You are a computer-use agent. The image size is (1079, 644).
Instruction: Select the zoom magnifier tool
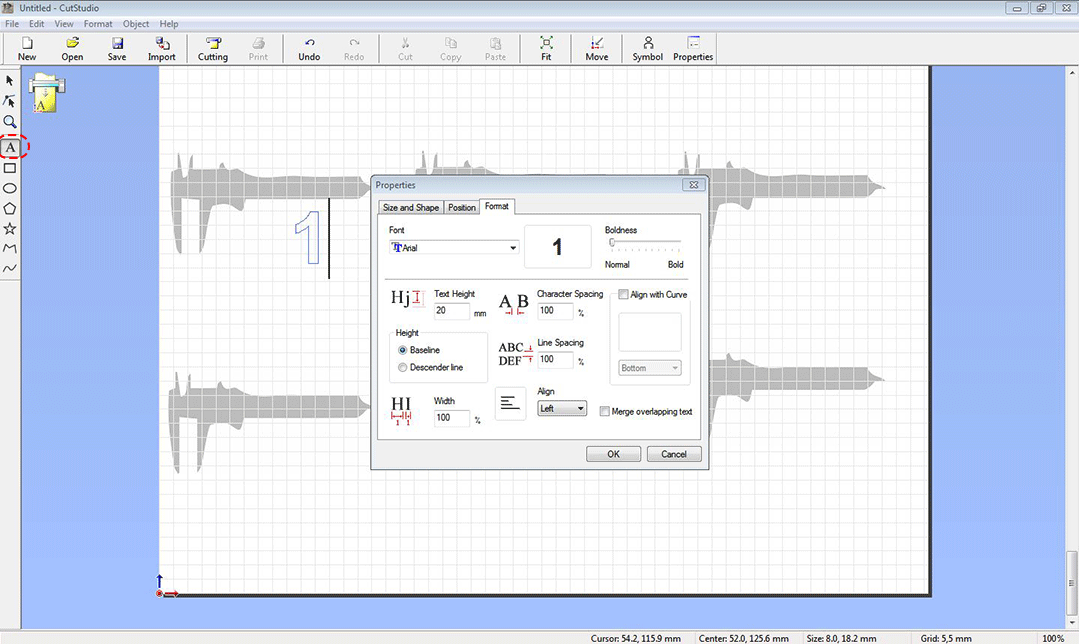(10, 122)
